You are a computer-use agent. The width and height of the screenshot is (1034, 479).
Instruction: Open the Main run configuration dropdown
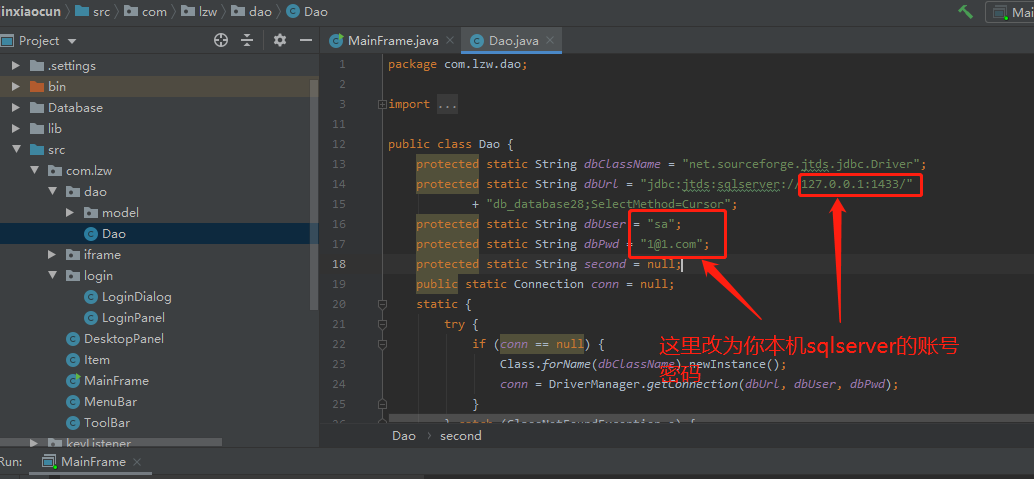pos(1011,11)
